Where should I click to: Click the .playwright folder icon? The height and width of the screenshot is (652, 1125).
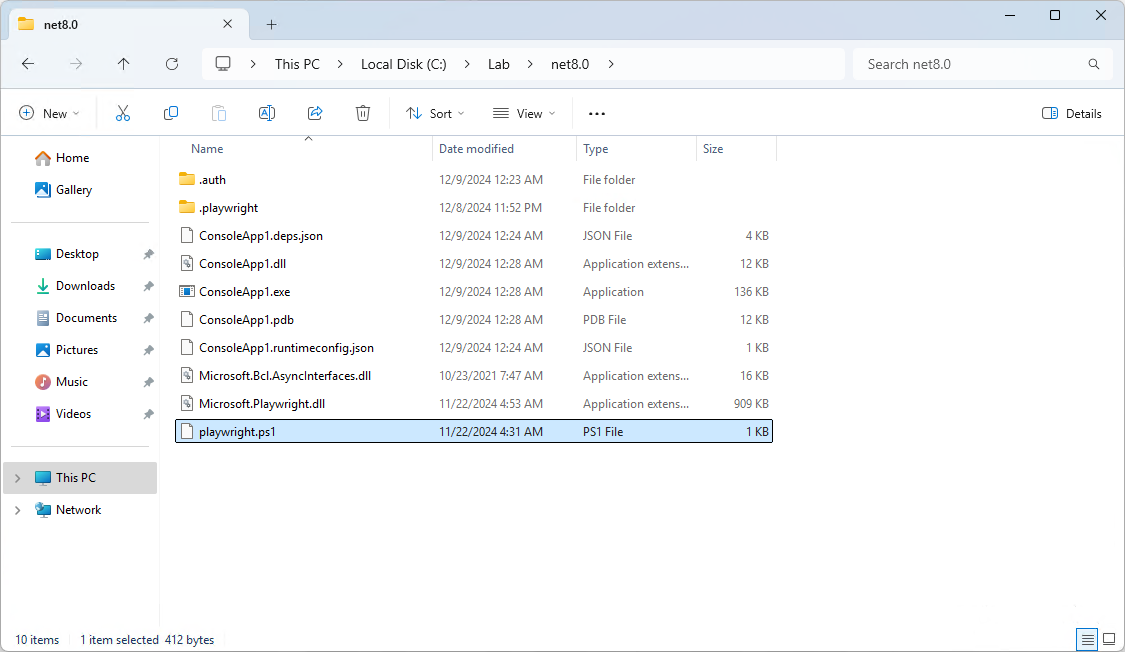pos(187,207)
